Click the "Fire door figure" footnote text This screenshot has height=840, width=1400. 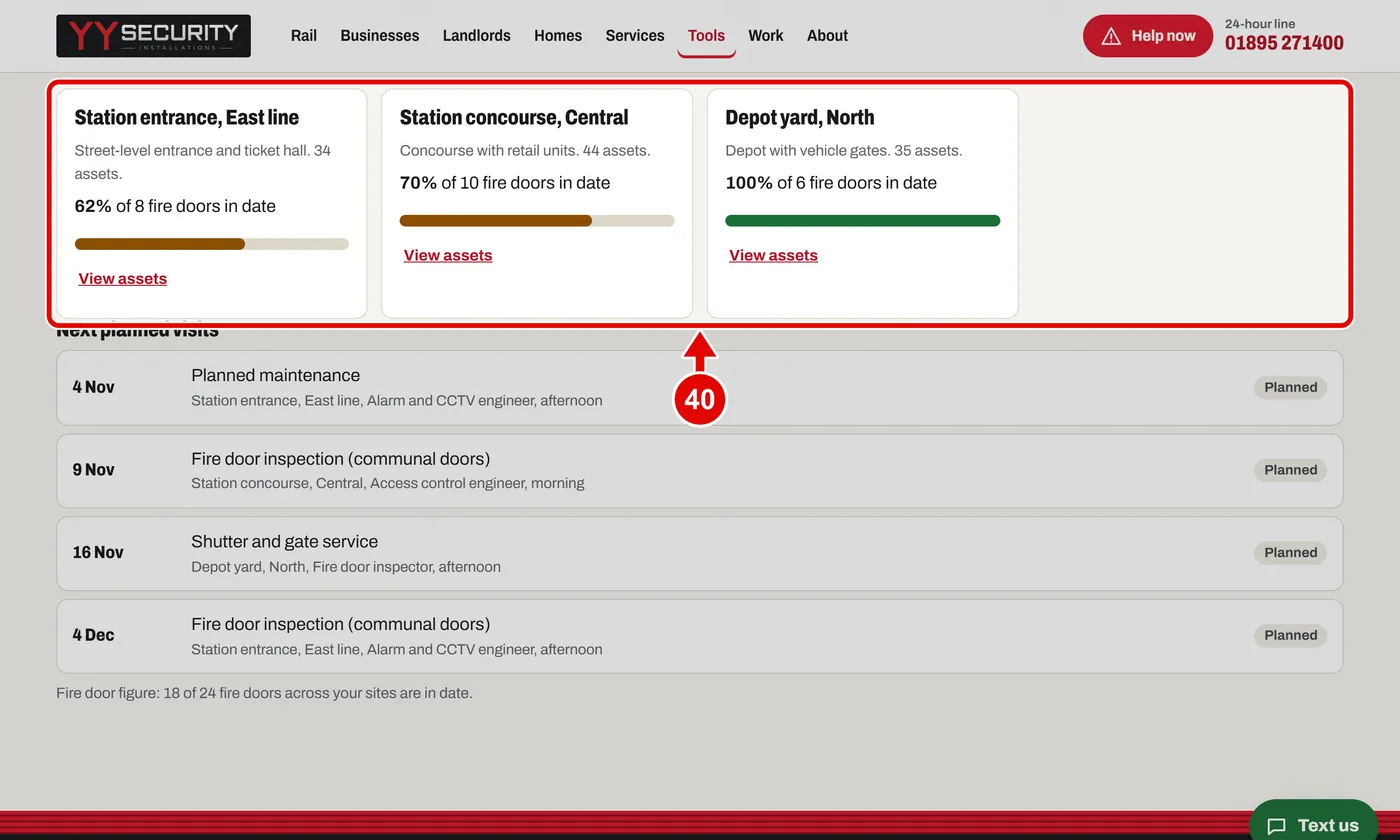click(x=264, y=693)
